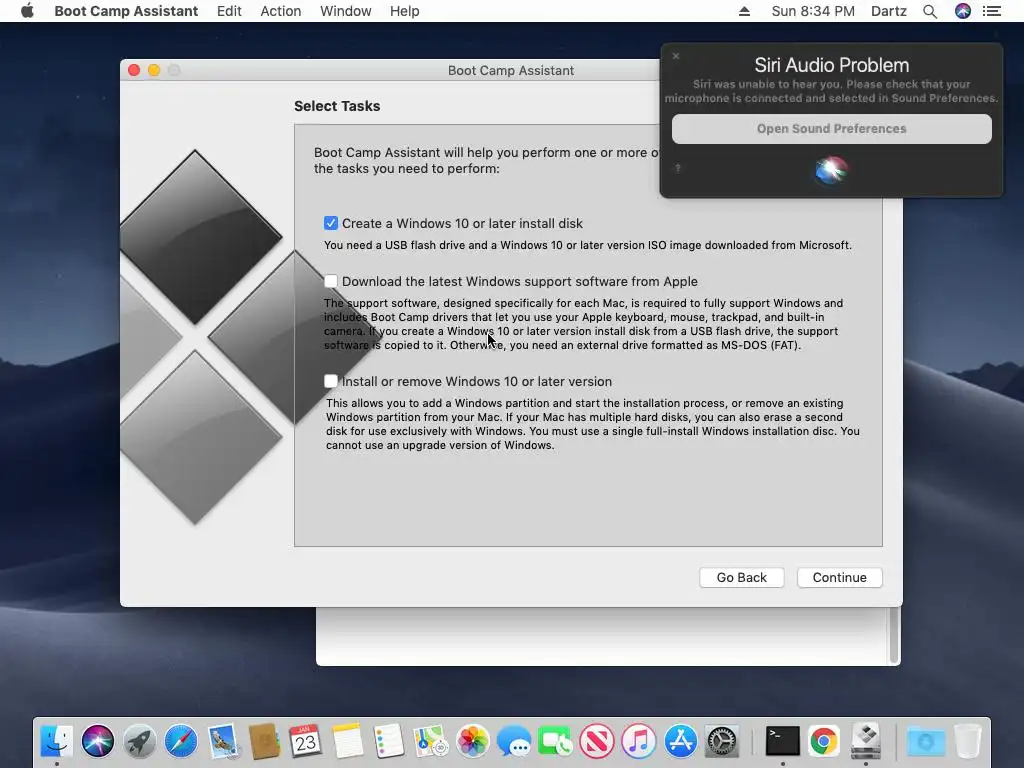Open the Downloads folder in Dock
Image resolution: width=1024 pixels, height=768 pixels.
(925, 741)
